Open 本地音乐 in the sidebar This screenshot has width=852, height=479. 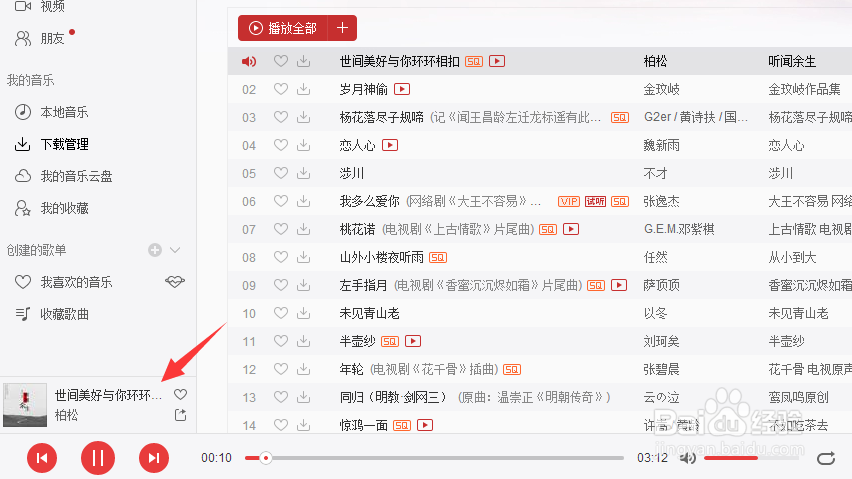click(x=51, y=112)
